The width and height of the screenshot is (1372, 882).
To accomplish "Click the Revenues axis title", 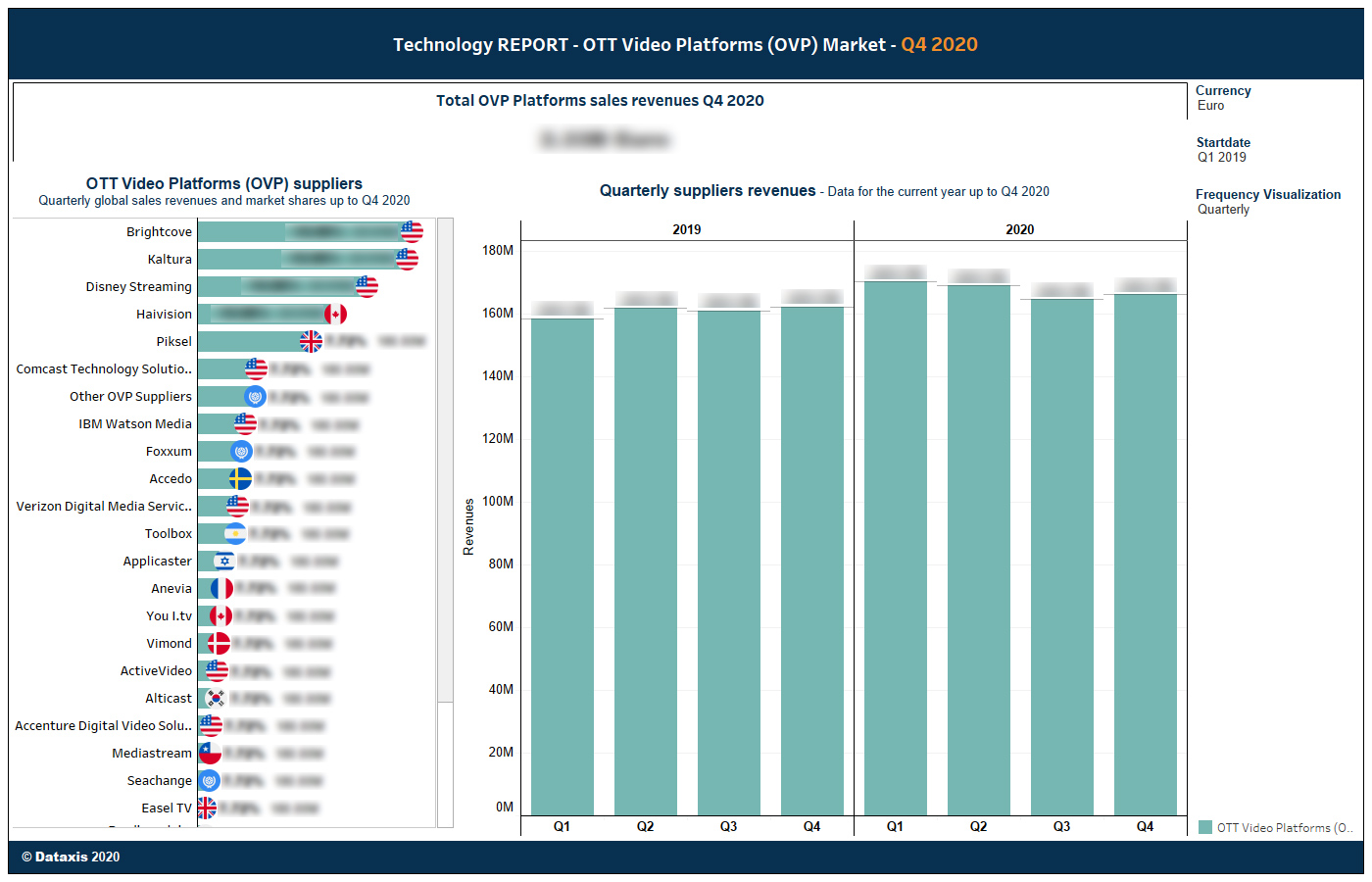I will point(468,527).
